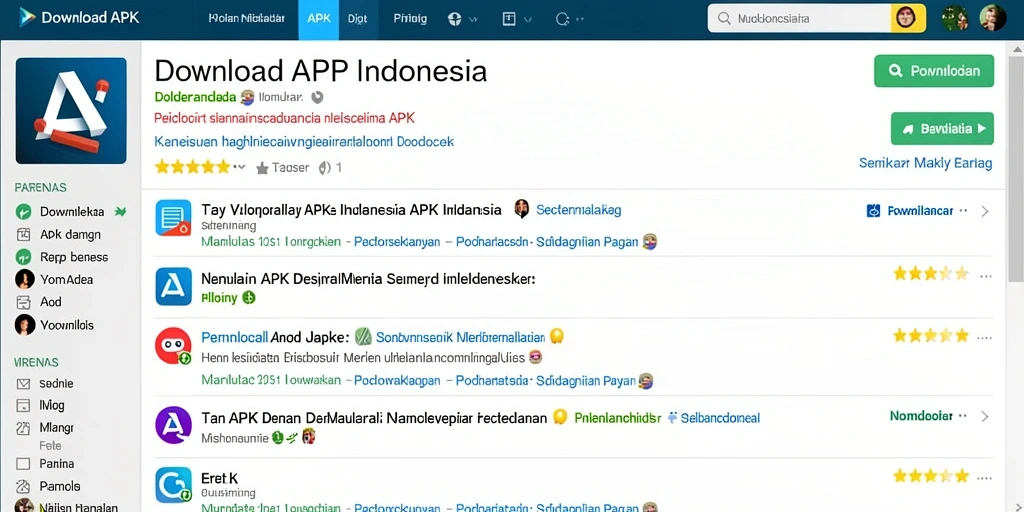This screenshot has height=512, width=1024.
Task: Click the green Bavdiatia button
Action: pos(942,129)
